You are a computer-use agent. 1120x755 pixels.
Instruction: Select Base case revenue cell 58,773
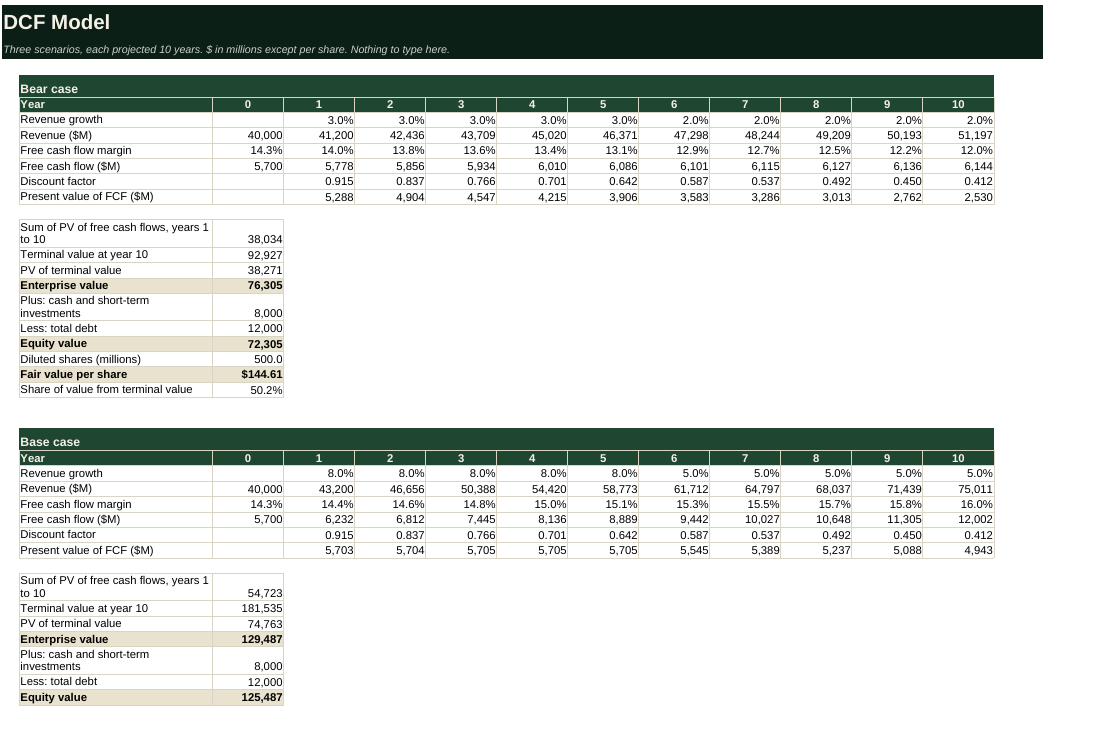click(603, 489)
